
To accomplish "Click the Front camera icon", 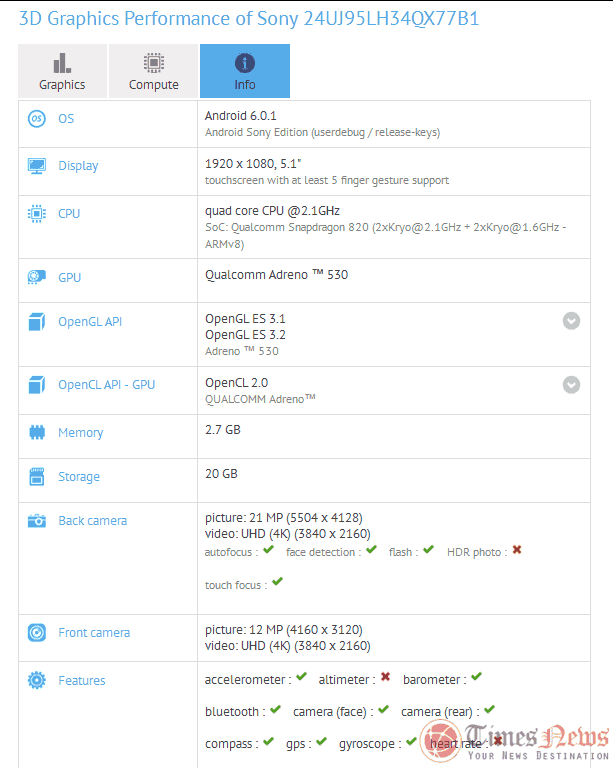I will (37, 633).
